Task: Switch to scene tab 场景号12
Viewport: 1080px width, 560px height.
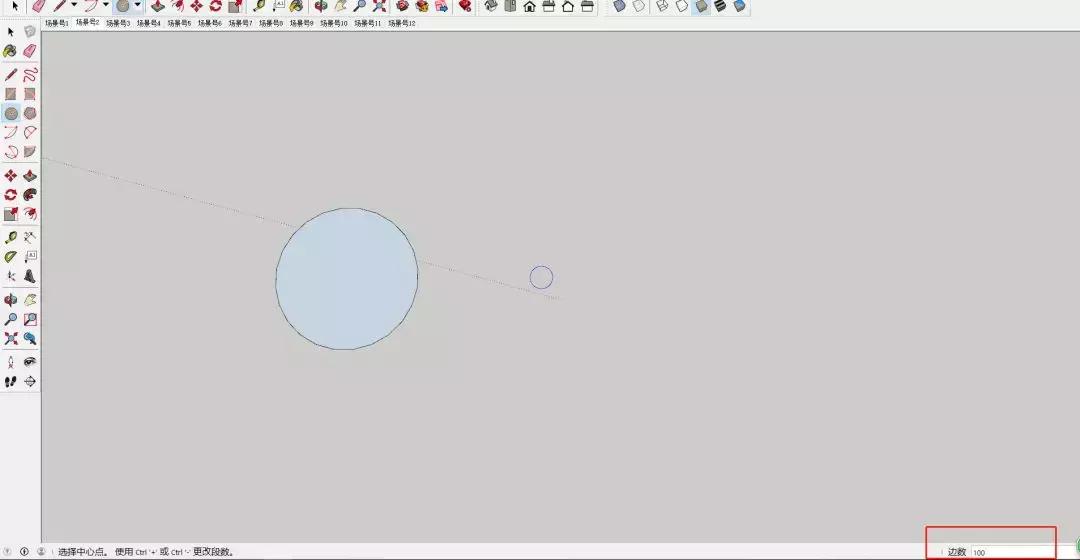Action: [x=402, y=23]
